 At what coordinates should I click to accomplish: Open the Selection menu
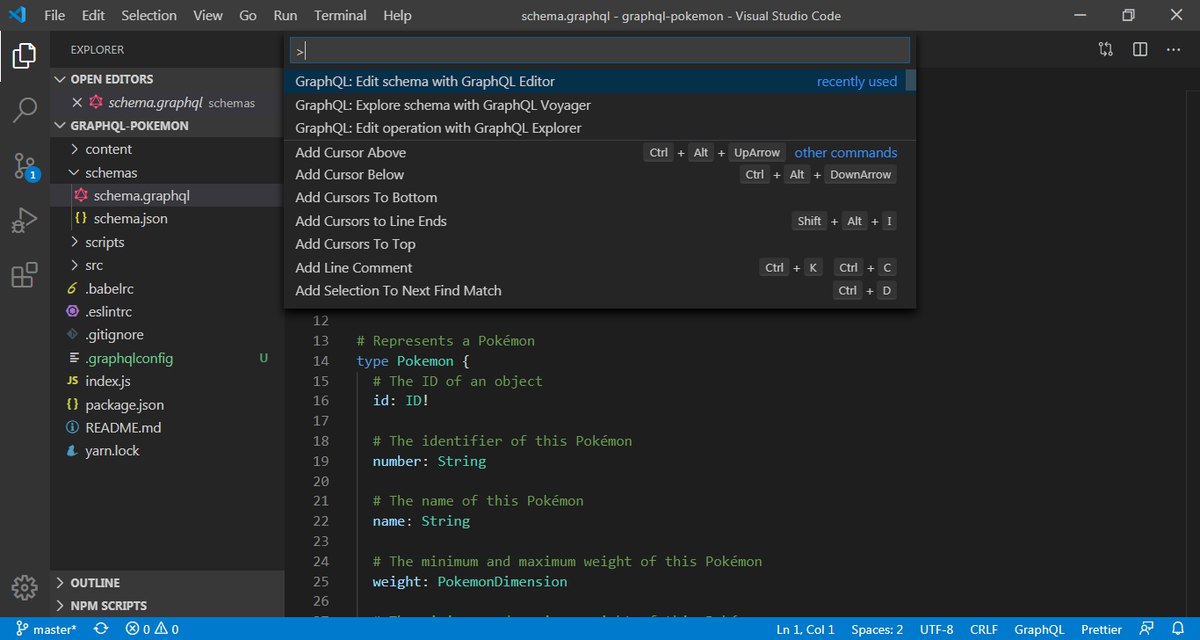pyautogui.click(x=149, y=16)
